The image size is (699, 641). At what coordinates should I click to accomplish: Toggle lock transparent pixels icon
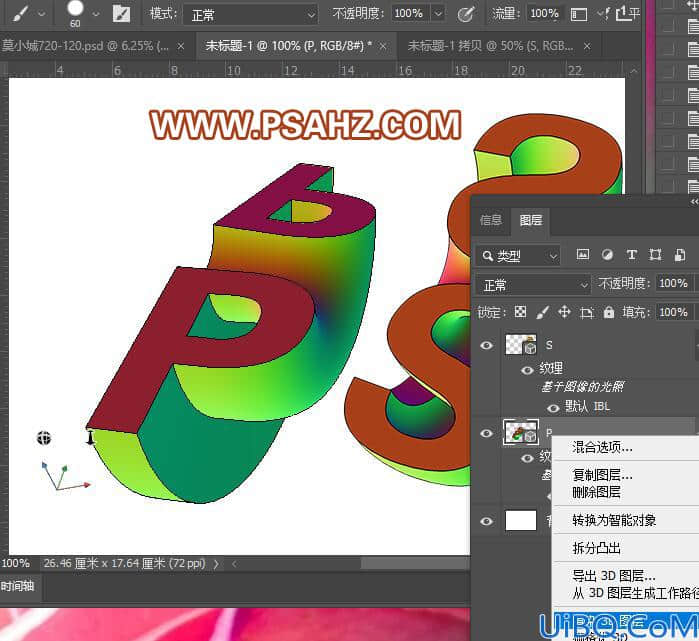click(520, 312)
